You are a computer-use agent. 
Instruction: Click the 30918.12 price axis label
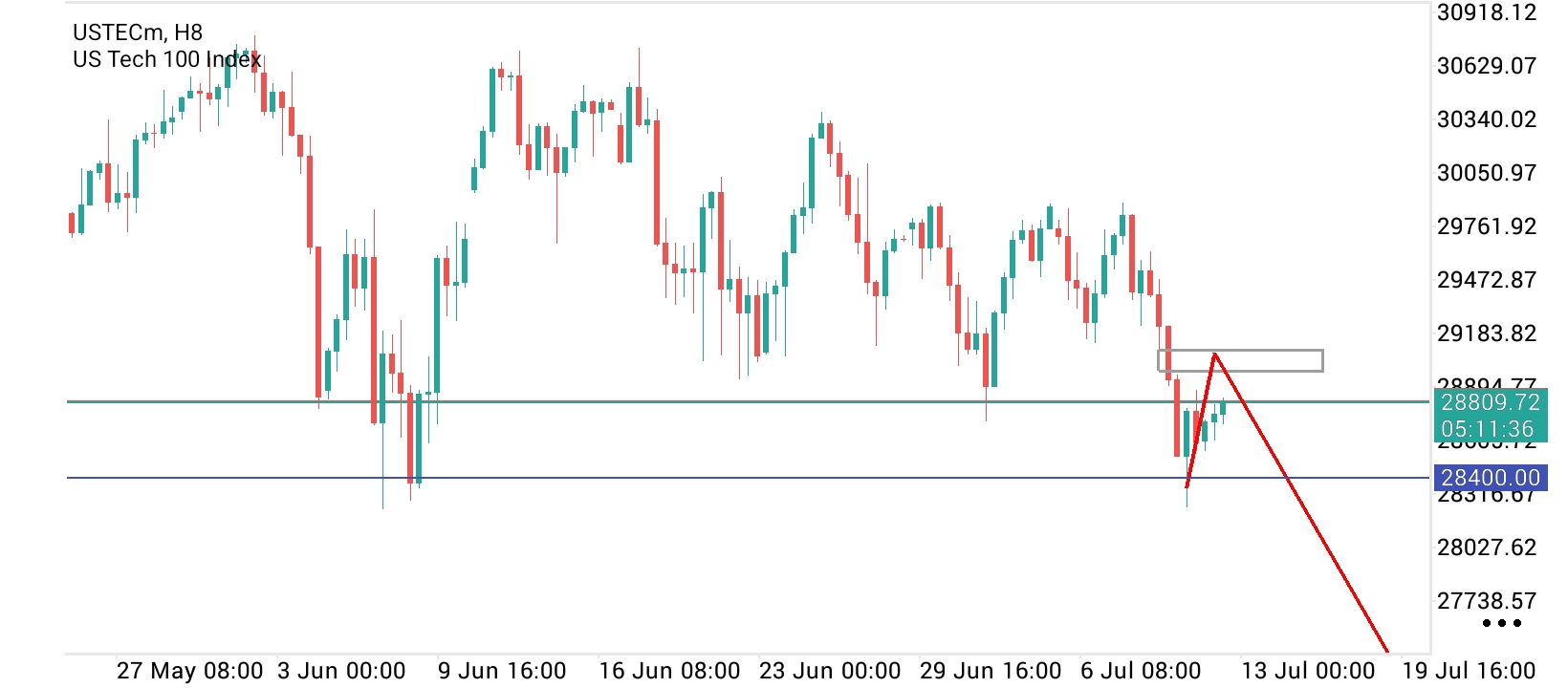click(x=1487, y=12)
